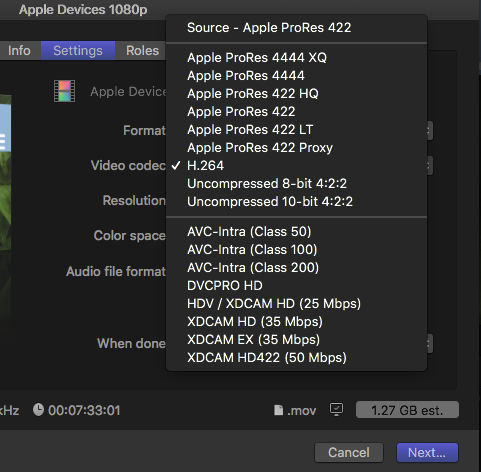Click the monitor compatibility icon

[x=336, y=410]
